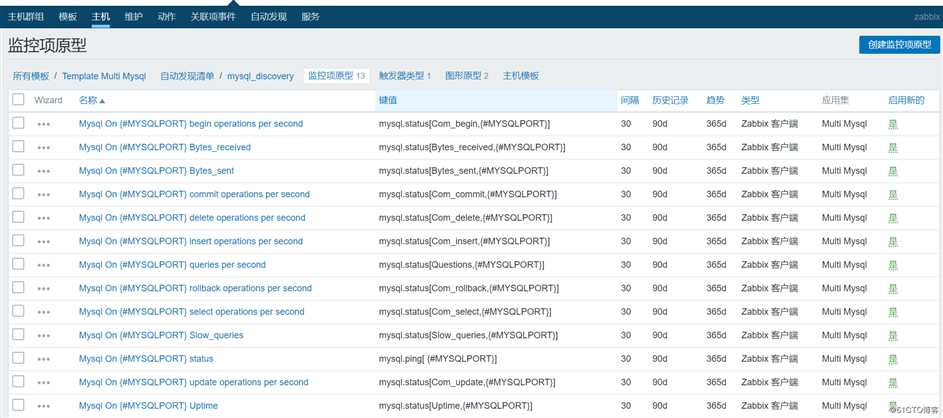Toggle enabled 是 for status row
Image resolution: width=943 pixels, height=418 pixels.
coord(892,358)
